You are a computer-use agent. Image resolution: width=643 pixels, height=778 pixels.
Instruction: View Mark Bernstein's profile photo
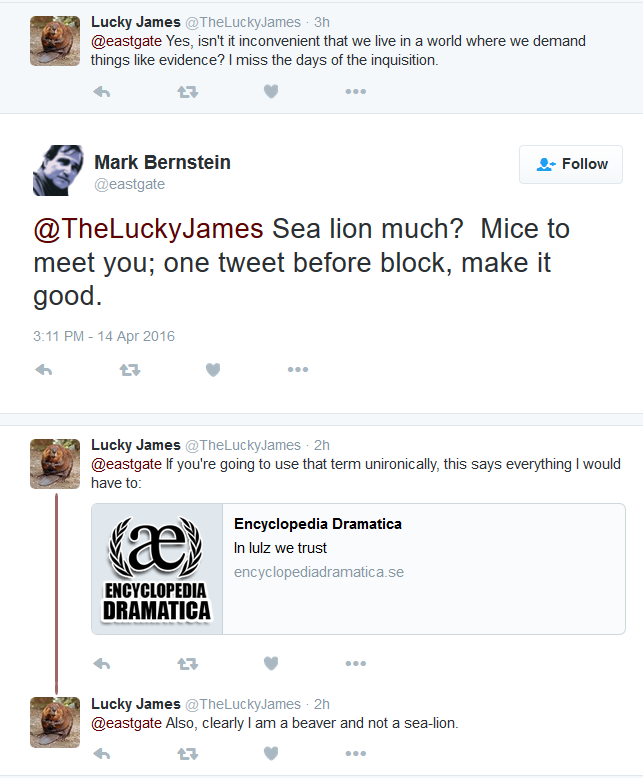[59, 170]
